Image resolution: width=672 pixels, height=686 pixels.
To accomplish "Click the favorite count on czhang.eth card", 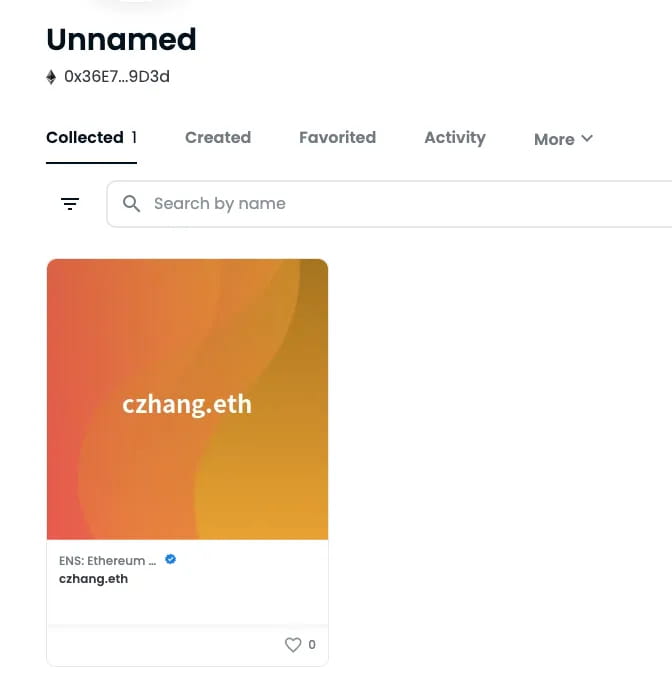I will [x=312, y=645].
